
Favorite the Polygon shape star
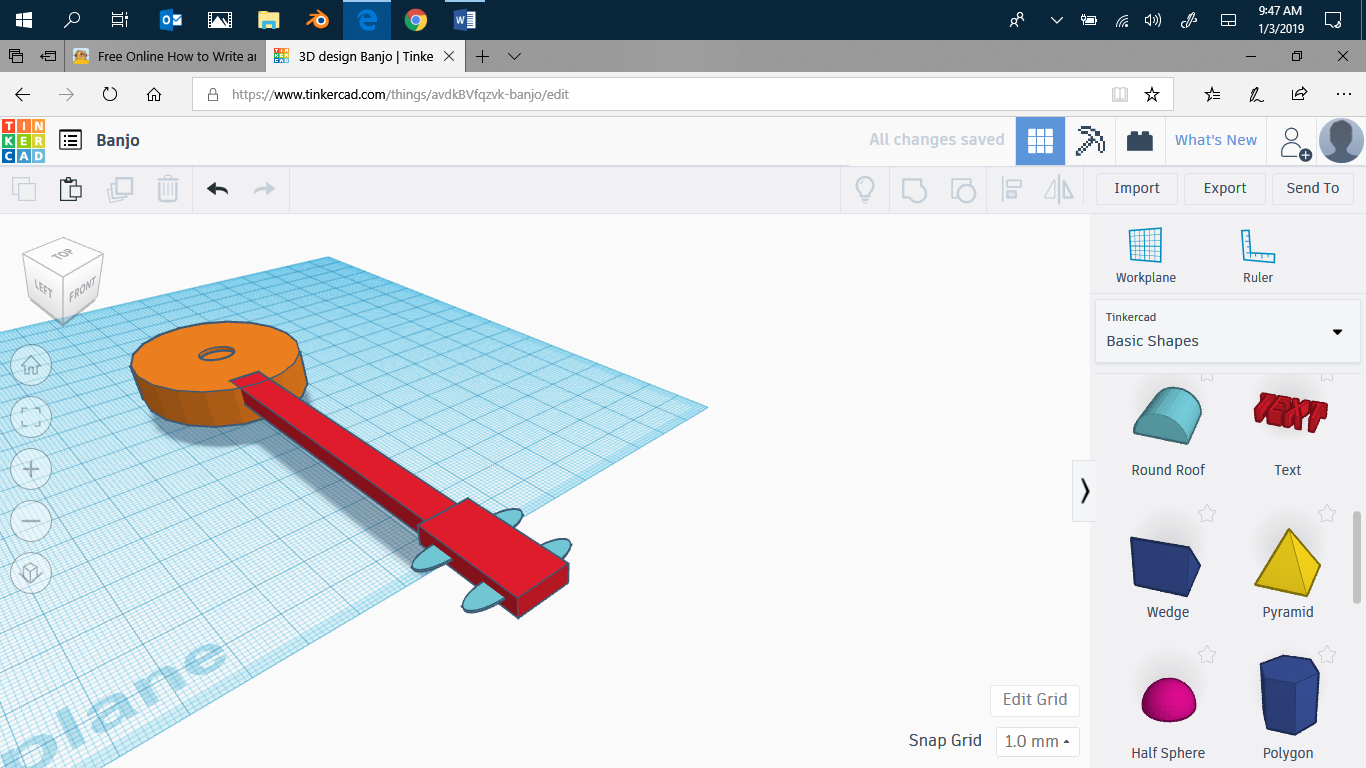[x=1327, y=655]
